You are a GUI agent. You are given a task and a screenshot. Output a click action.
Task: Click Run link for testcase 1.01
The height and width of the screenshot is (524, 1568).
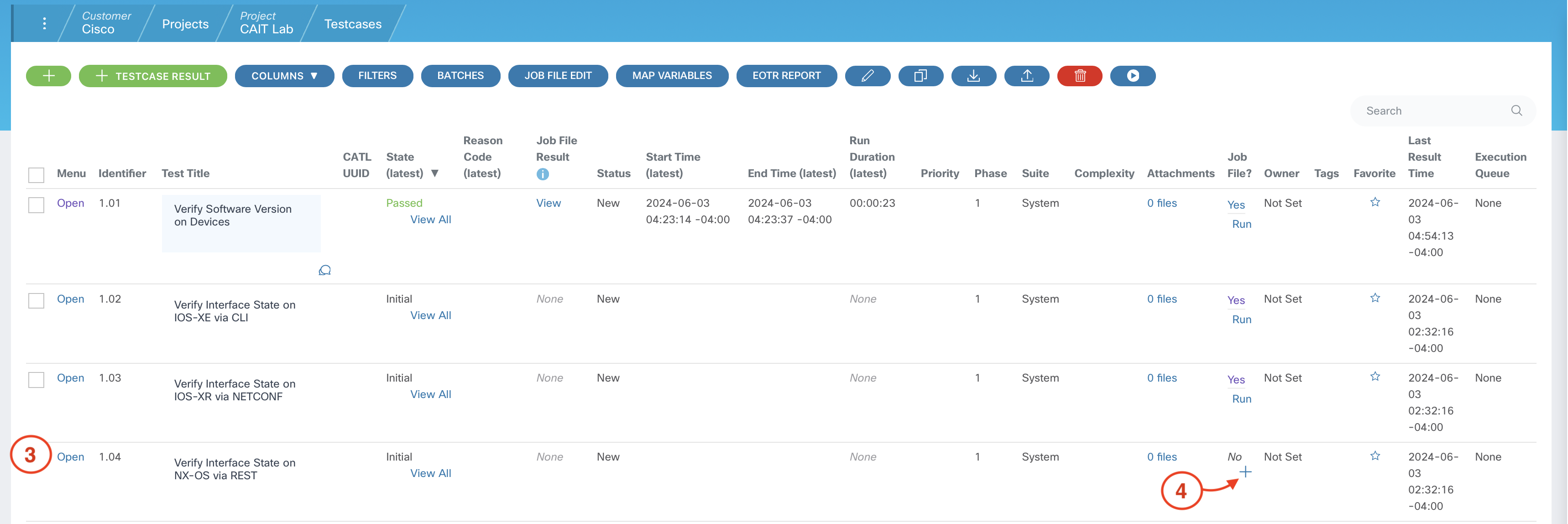(1241, 224)
